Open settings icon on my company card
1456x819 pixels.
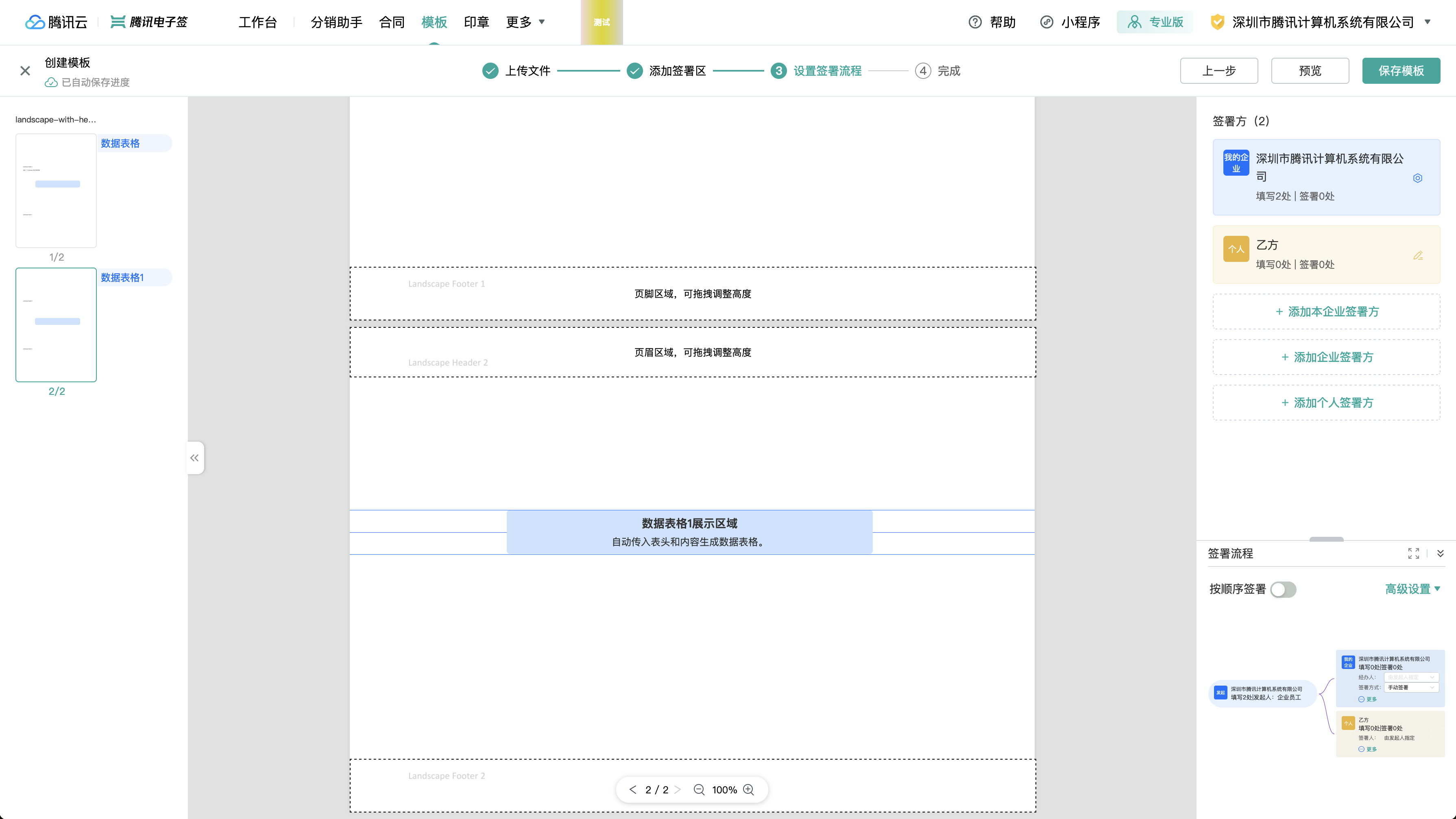tap(1417, 178)
